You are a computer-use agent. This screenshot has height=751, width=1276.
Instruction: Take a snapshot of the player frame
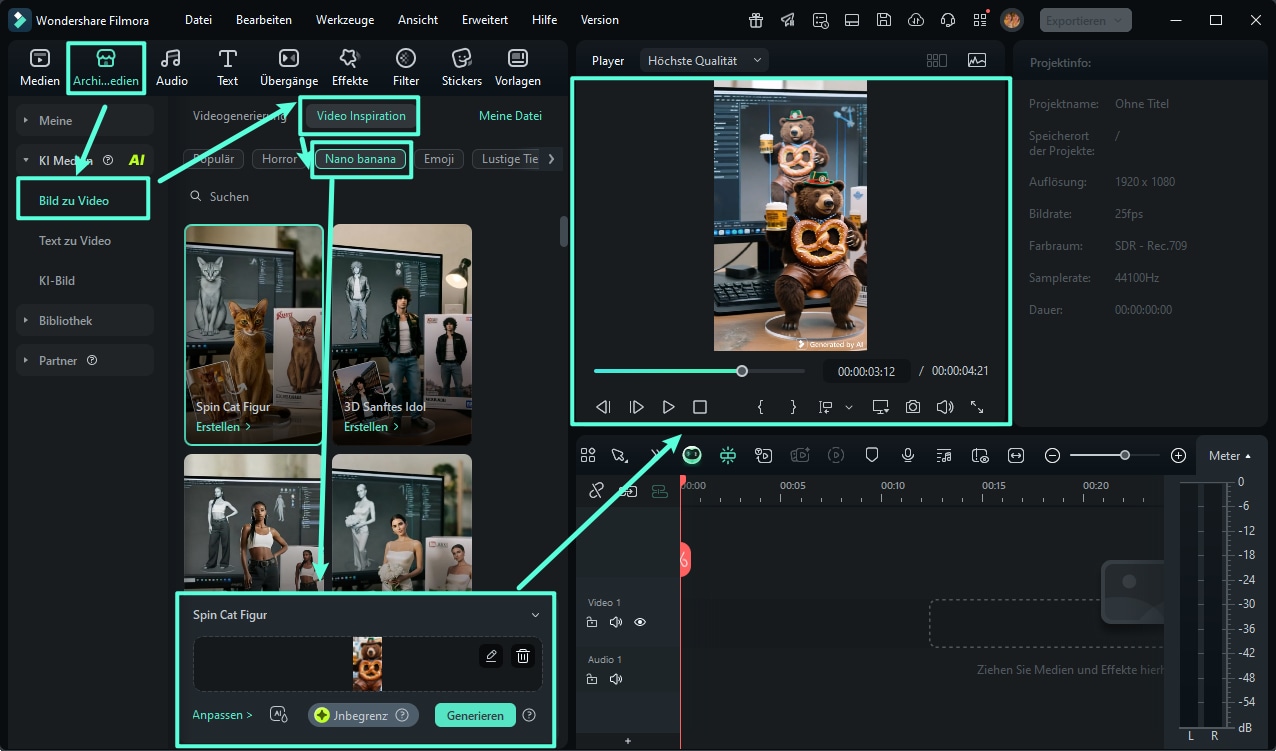tap(912, 407)
